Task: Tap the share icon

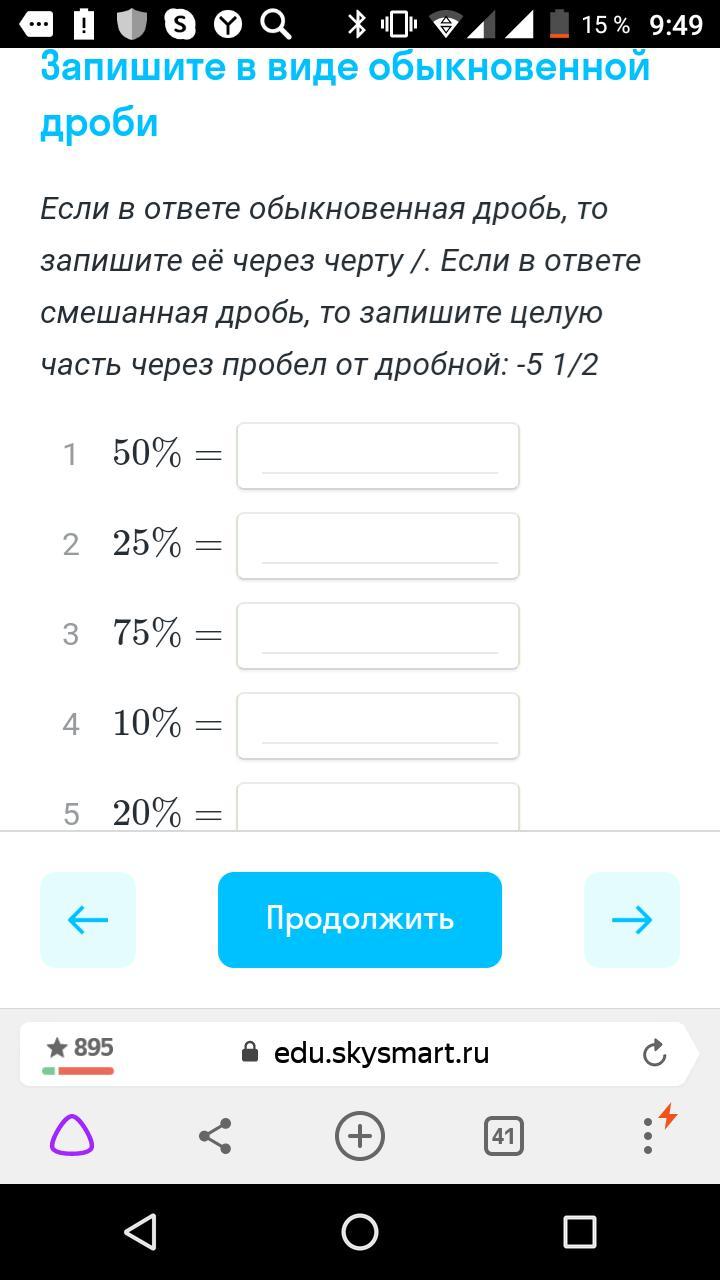Action: tap(215, 1136)
